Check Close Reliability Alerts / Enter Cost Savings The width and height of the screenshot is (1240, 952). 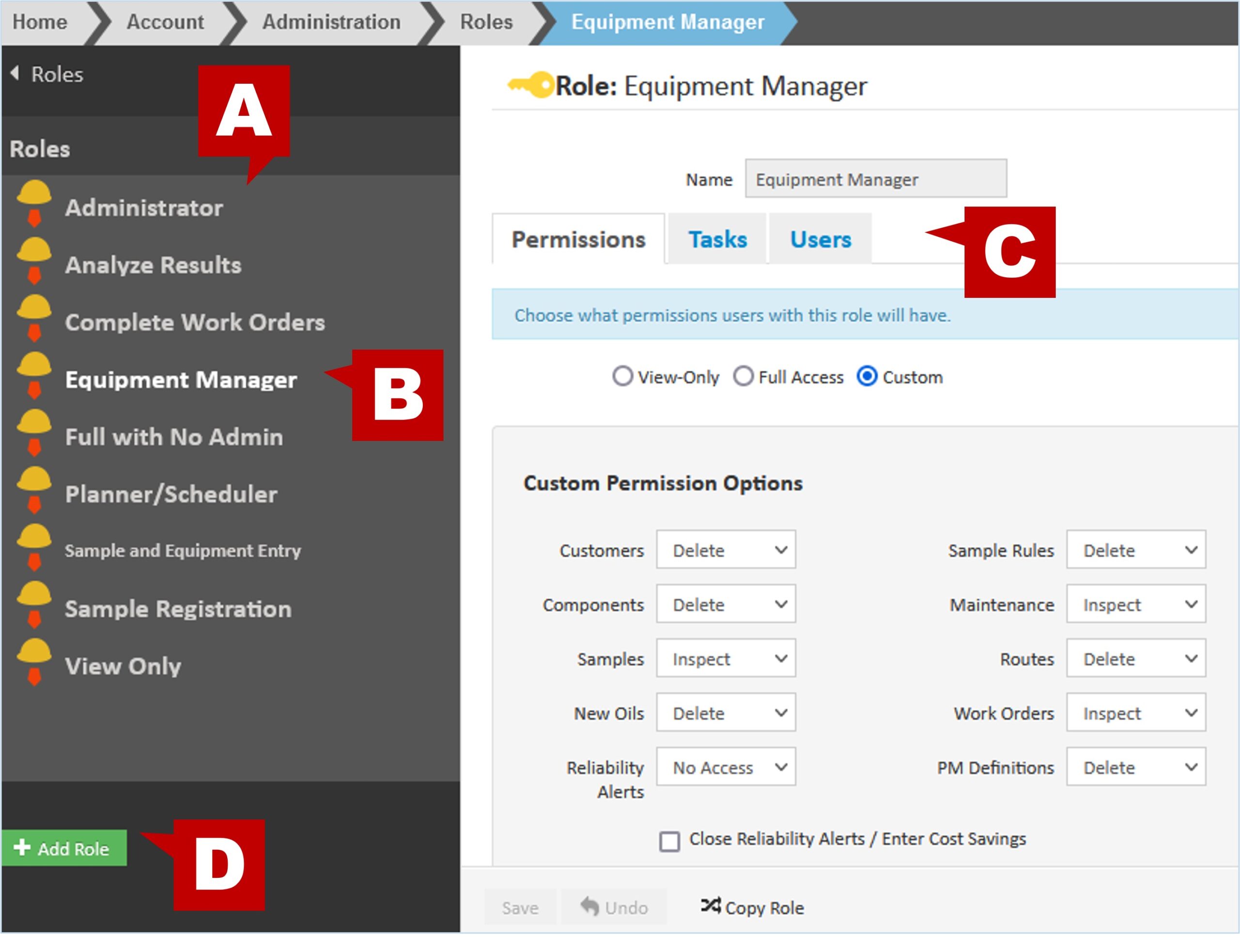[669, 842]
